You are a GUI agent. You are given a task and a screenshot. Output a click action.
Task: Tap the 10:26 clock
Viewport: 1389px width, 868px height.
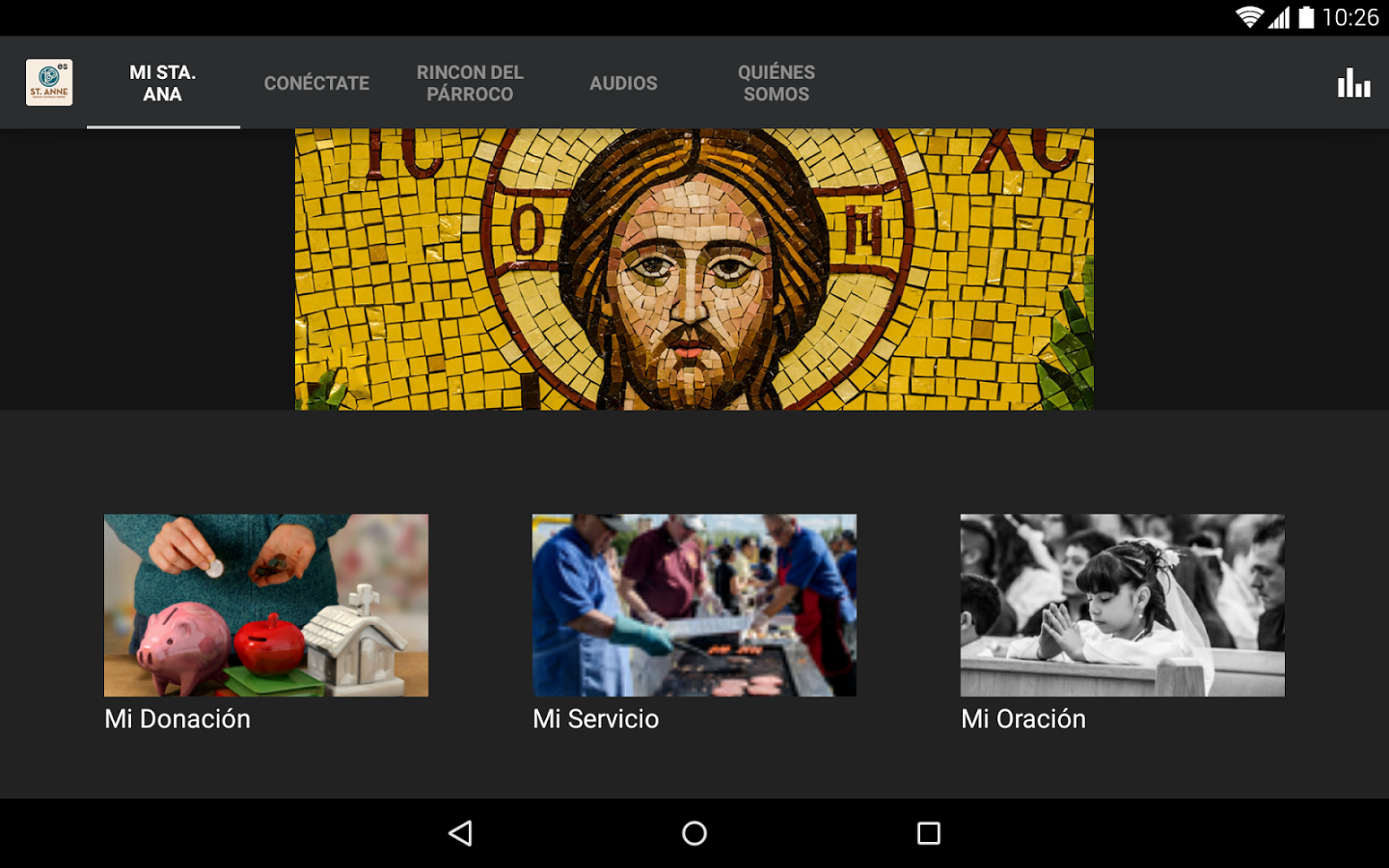click(x=1350, y=17)
